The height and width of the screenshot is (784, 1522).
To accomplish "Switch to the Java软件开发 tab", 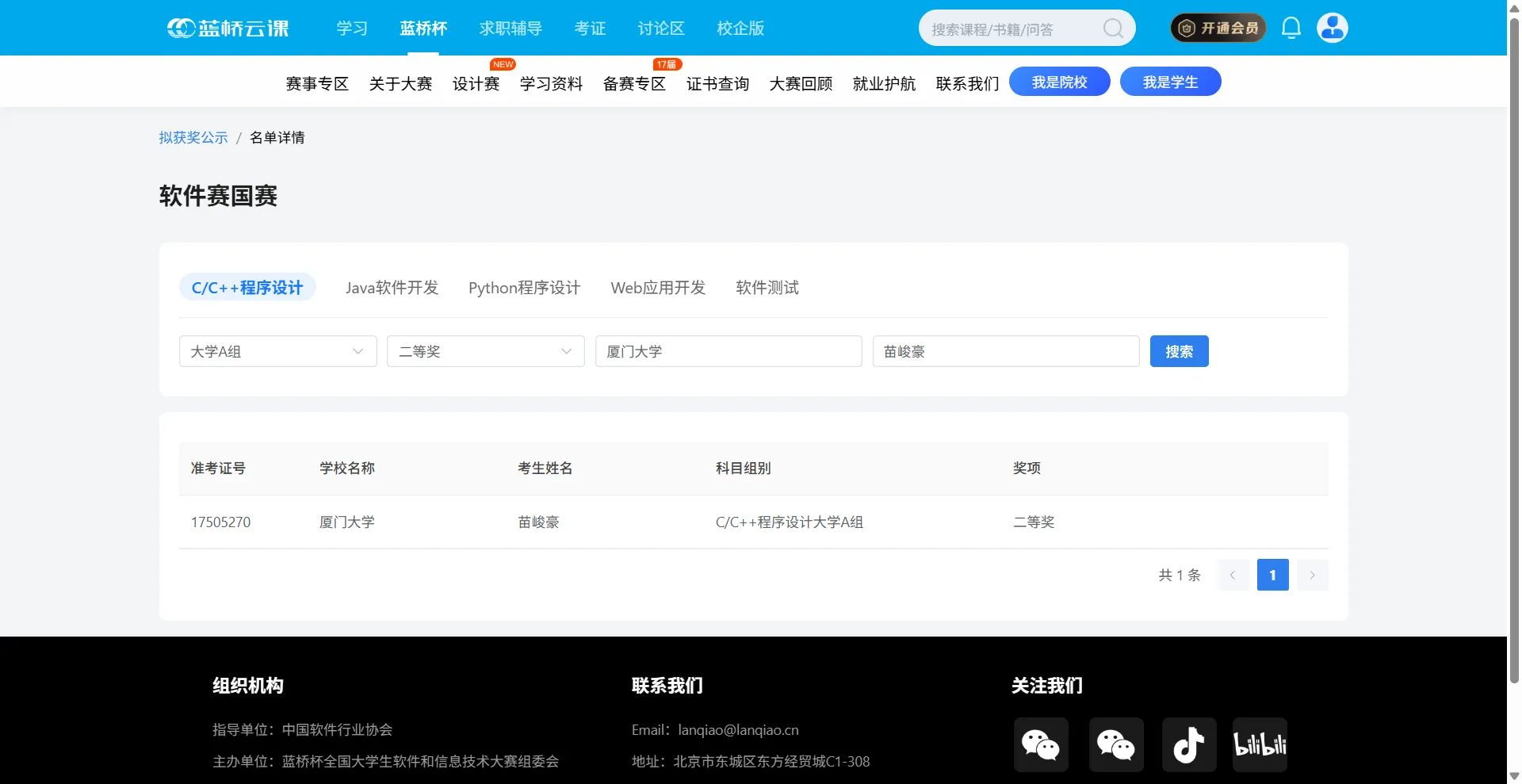I will coord(392,288).
